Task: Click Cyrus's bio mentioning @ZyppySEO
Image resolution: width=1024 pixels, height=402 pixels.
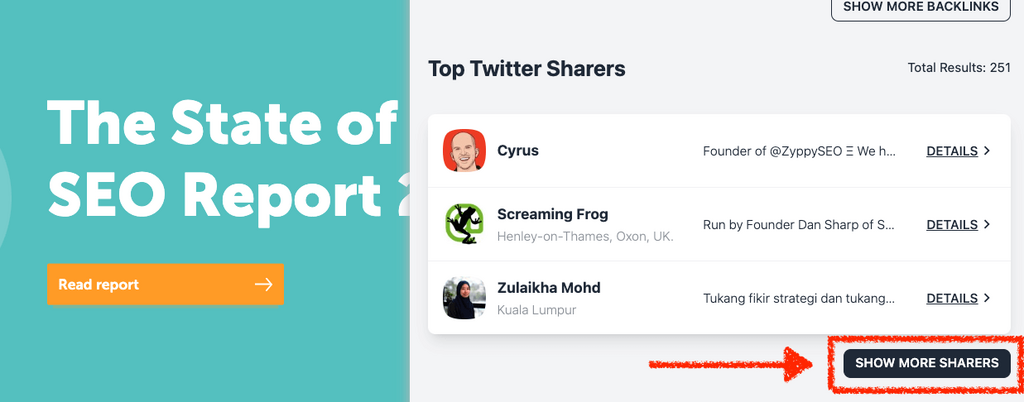Action: [x=800, y=151]
